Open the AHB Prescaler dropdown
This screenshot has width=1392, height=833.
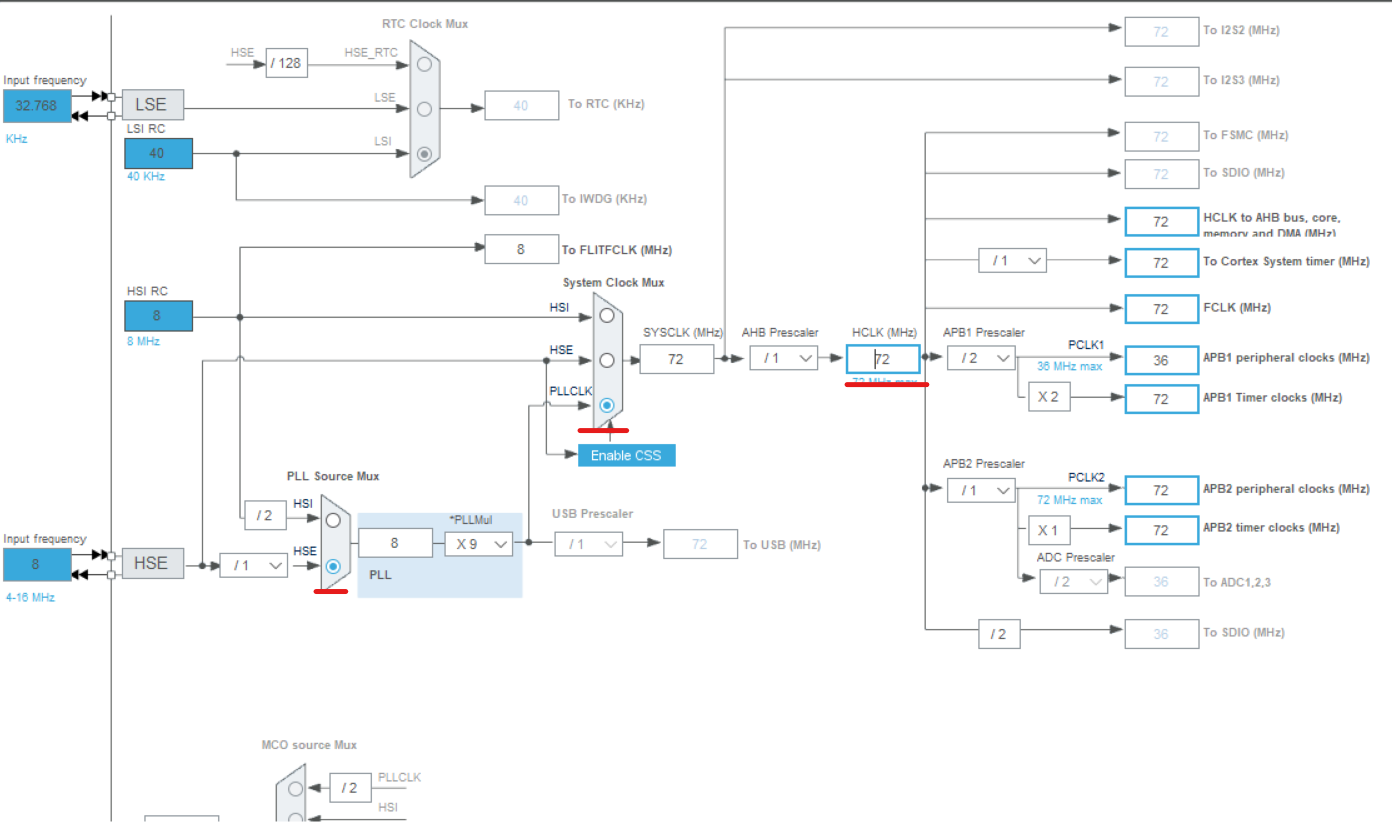pos(784,358)
